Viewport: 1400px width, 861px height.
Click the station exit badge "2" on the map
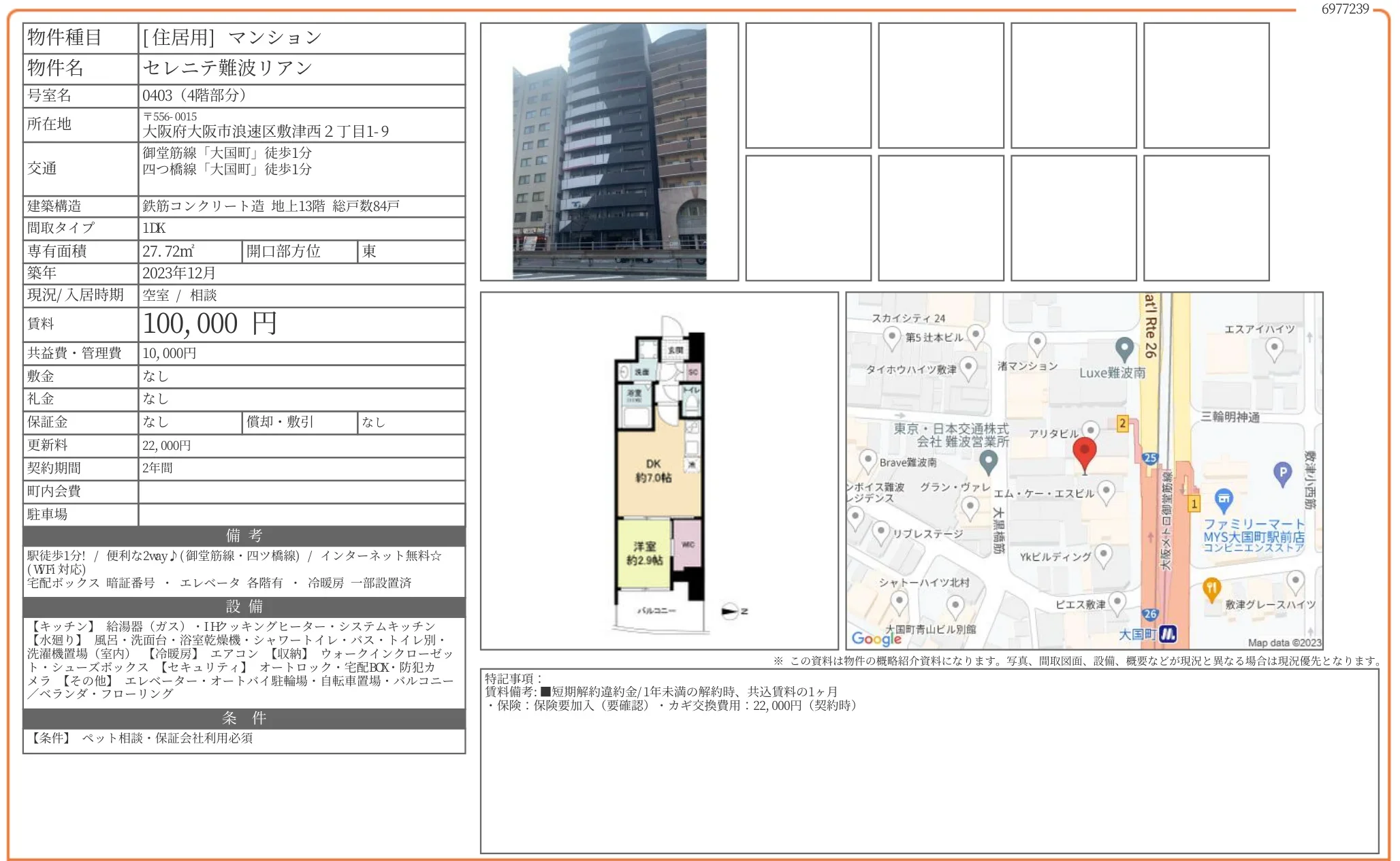[x=1124, y=423]
